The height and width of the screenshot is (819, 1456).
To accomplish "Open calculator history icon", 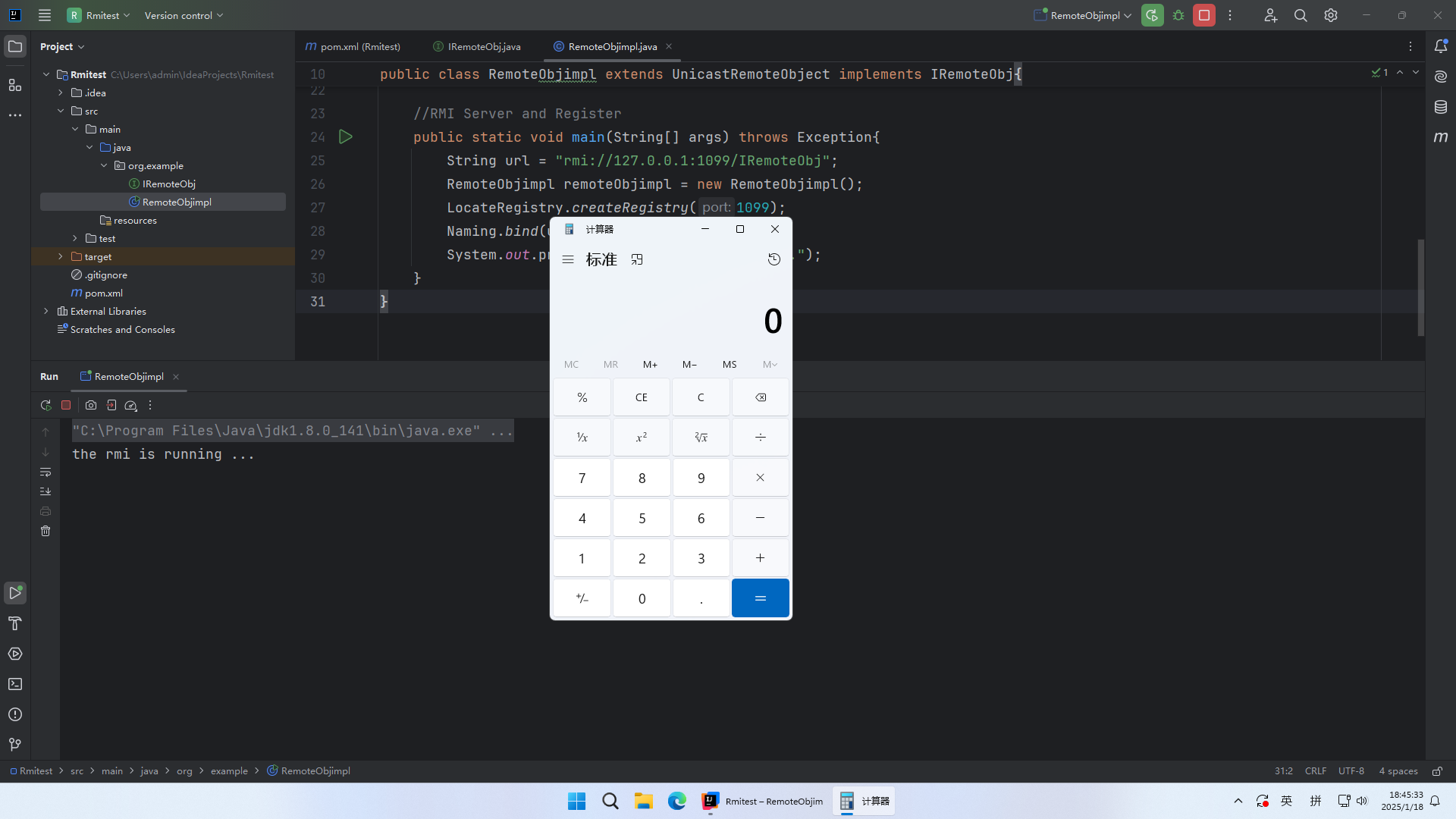I will coord(773,259).
